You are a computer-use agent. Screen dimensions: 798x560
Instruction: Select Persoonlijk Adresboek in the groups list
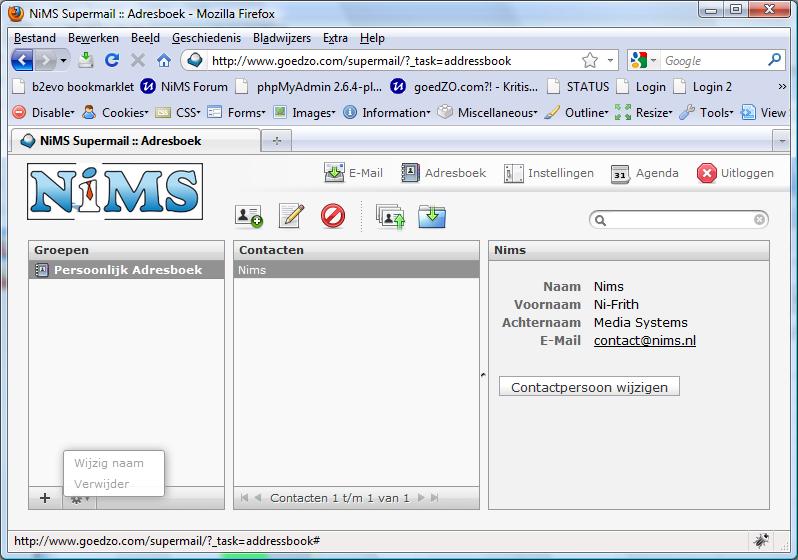coord(127,270)
